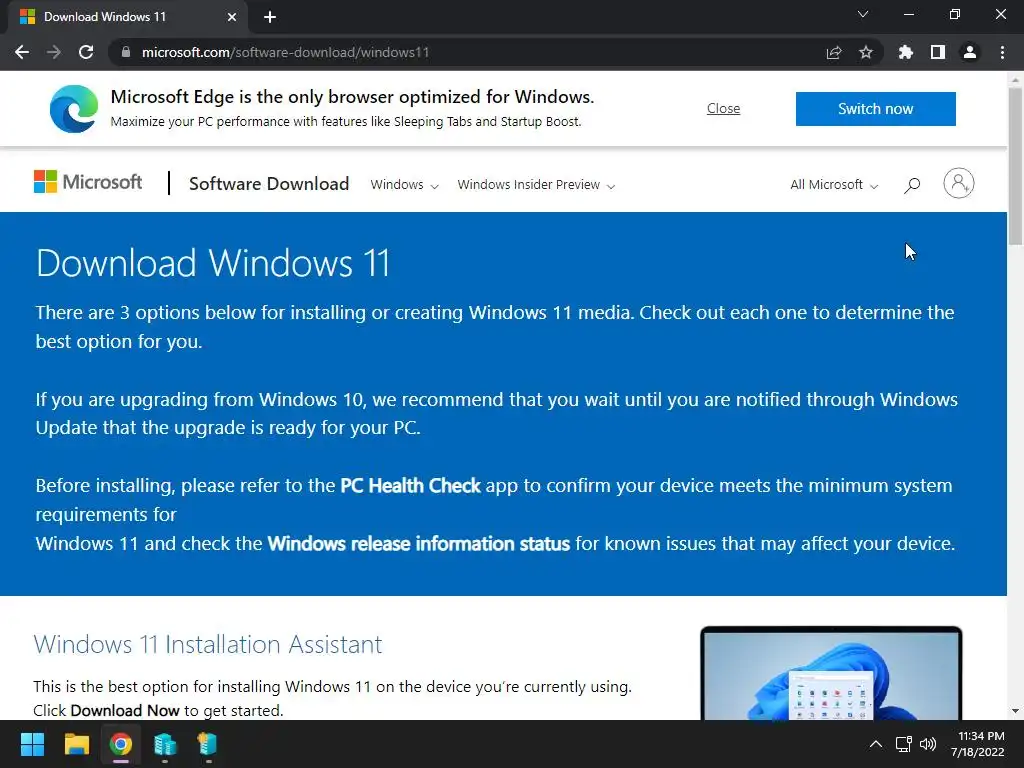The height and width of the screenshot is (768, 1024).
Task: Select the Download Windows 11 tab
Action: (x=127, y=17)
